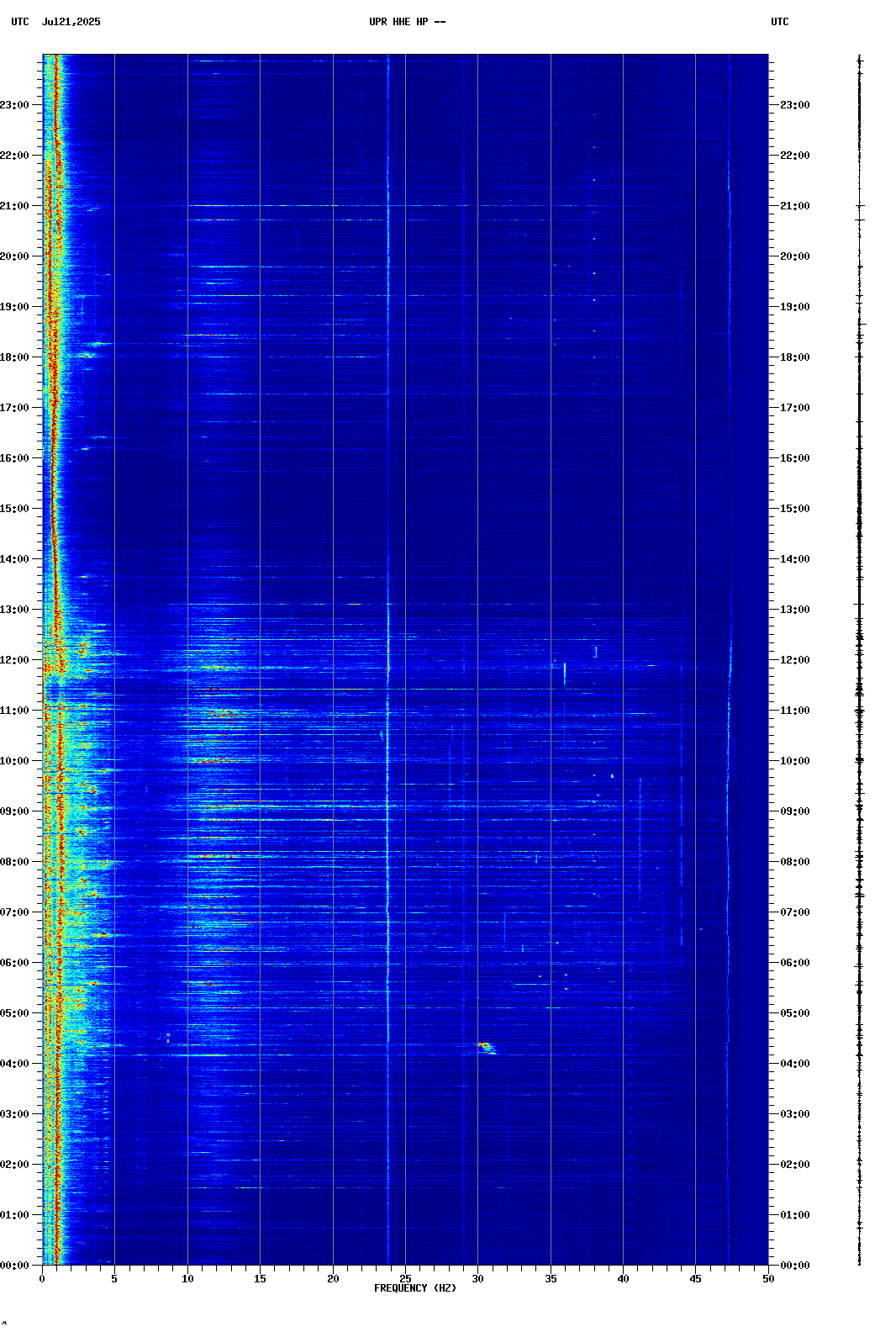
Task: Click the date label Jul21,2025
Action: 71,22
